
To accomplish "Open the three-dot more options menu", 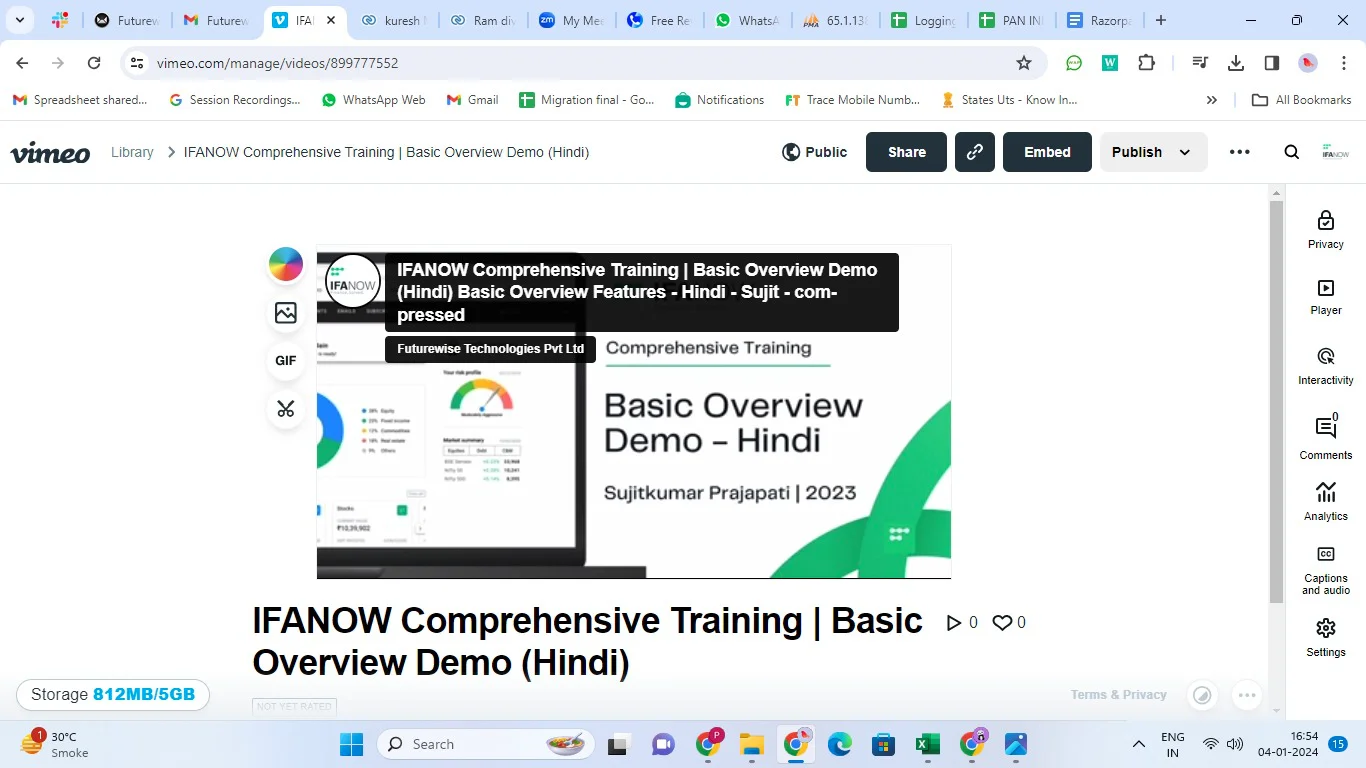I will (1239, 152).
